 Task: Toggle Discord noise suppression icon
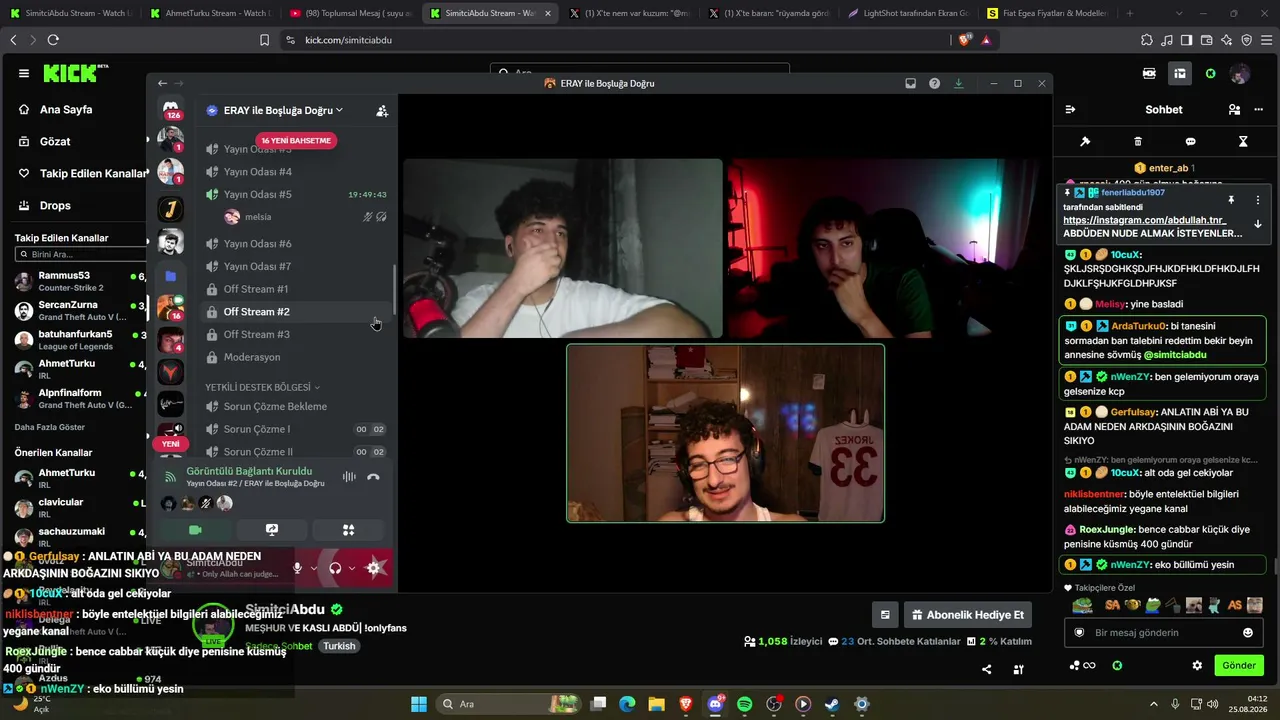coord(349,477)
